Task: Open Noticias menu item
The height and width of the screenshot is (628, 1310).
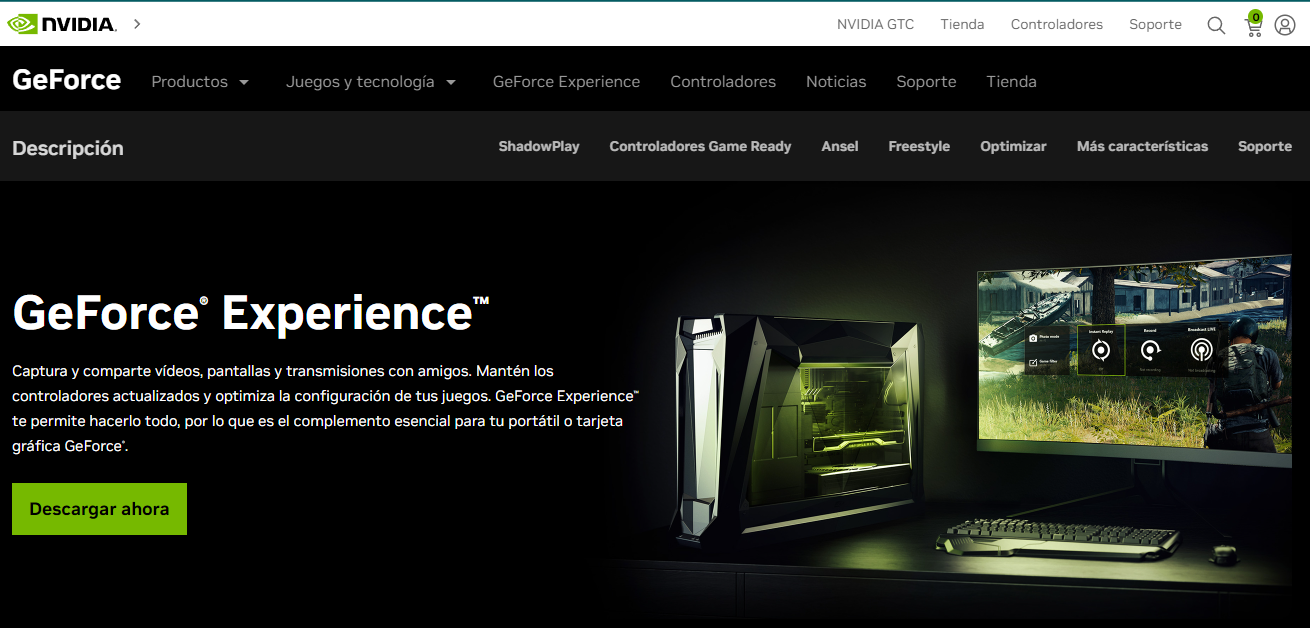Action: tap(836, 82)
